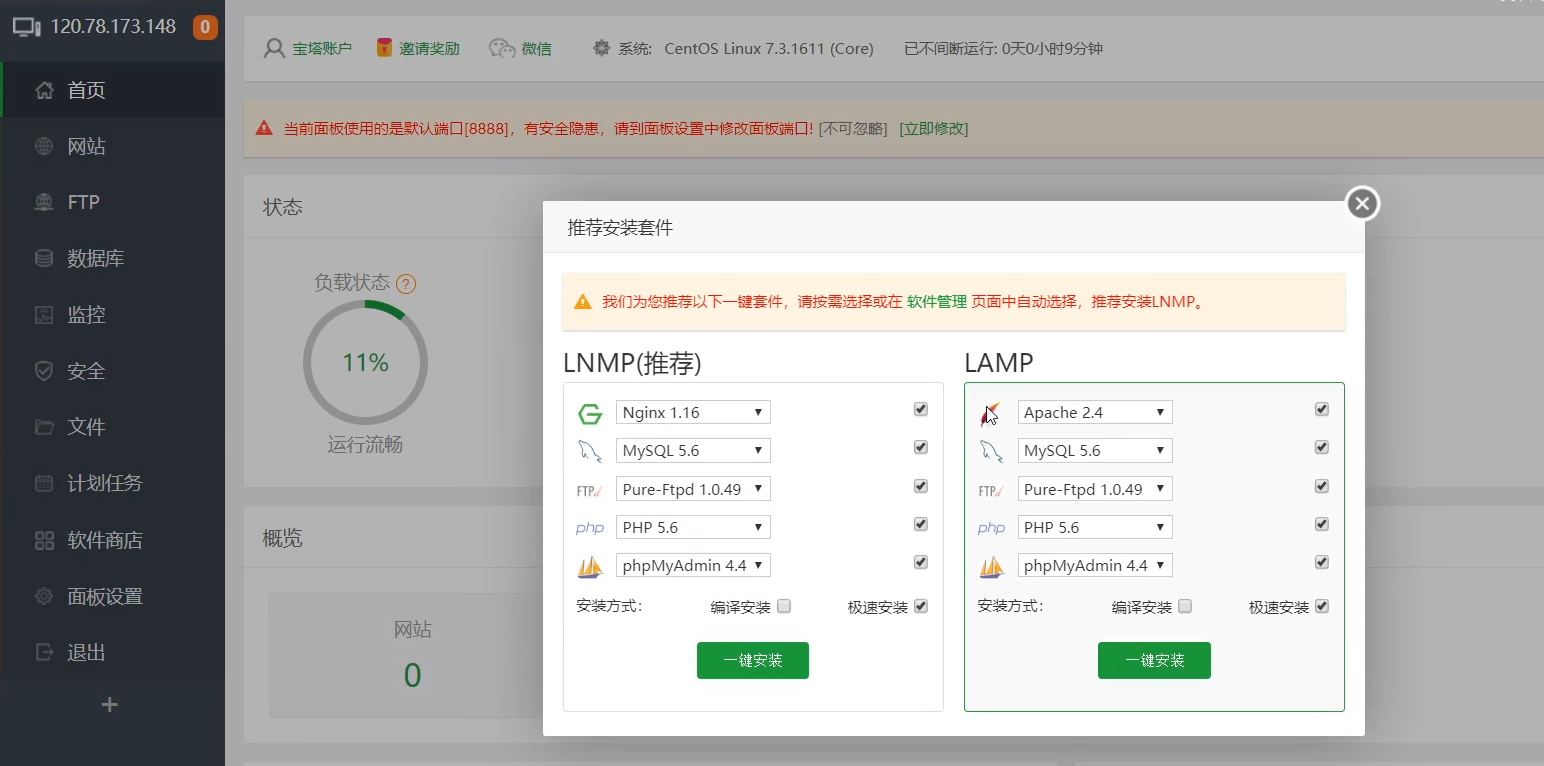The image size is (1544, 766).
Task: Uncheck MySQL 5.6 checkbox in LNMP
Action: (921, 447)
